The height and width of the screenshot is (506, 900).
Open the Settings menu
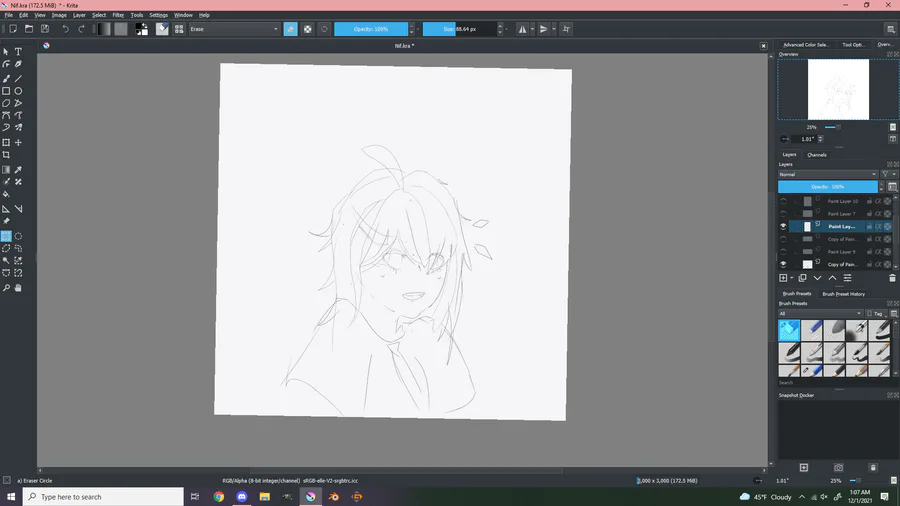(158, 15)
